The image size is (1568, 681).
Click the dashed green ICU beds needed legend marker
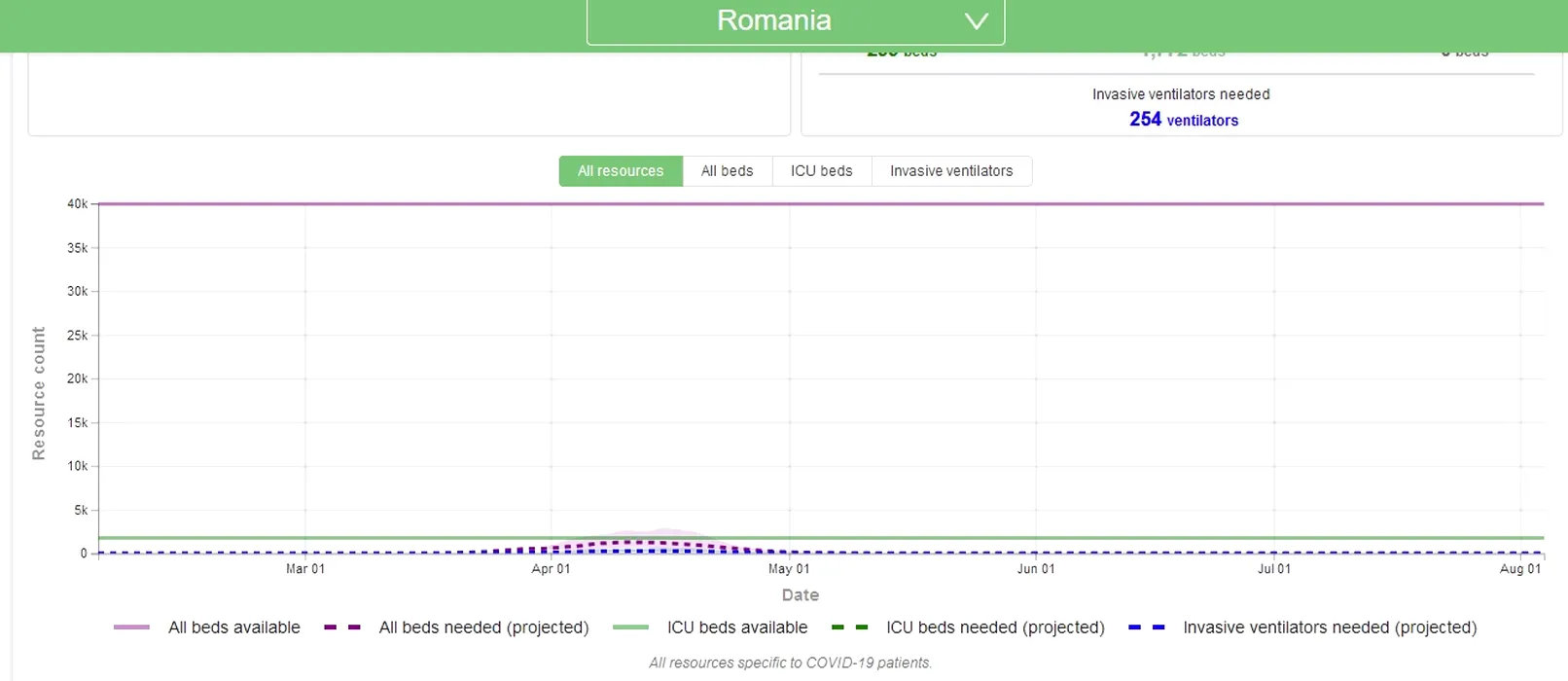coord(849,627)
